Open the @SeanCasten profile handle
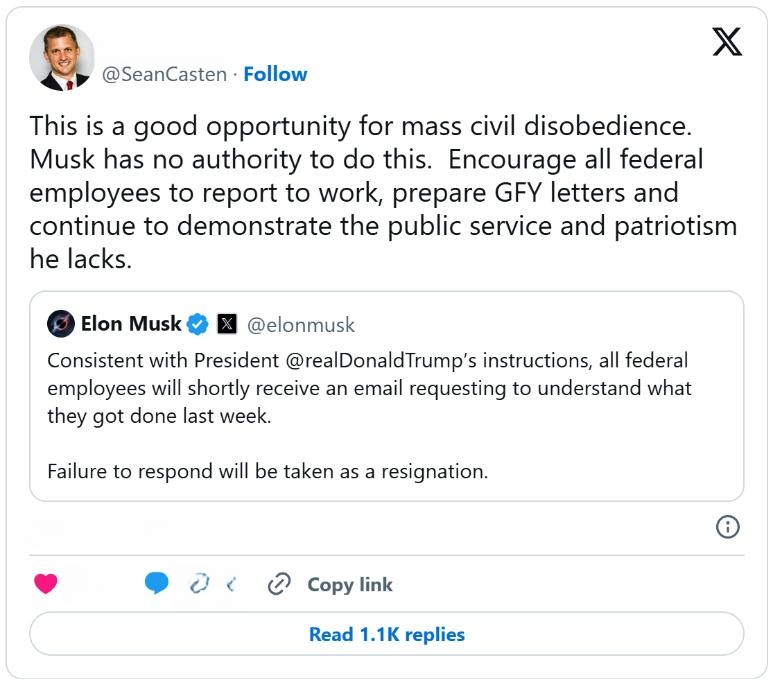 tap(164, 74)
